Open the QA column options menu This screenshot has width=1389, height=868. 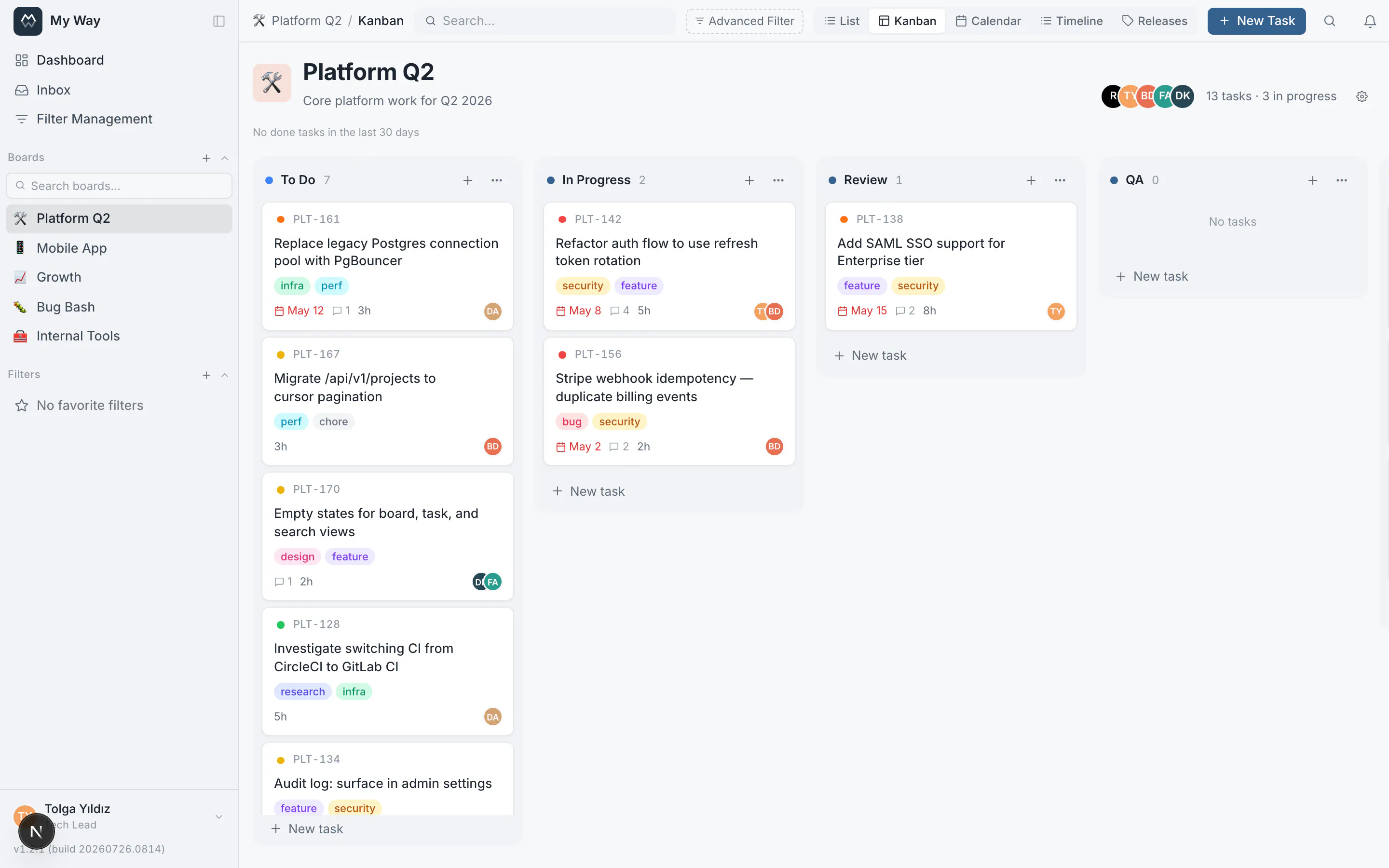pos(1341,180)
